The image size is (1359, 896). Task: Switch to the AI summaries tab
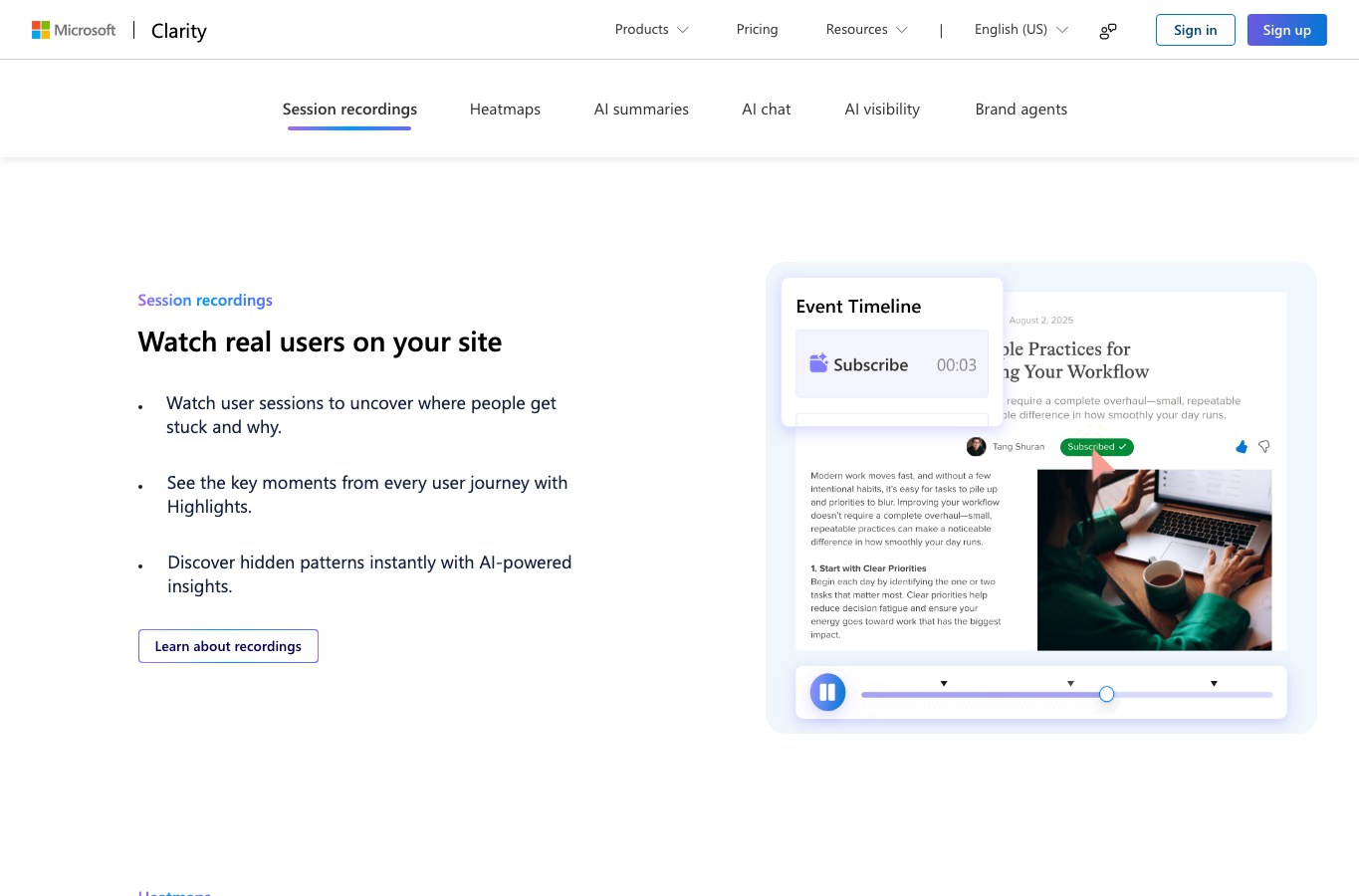[641, 110]
